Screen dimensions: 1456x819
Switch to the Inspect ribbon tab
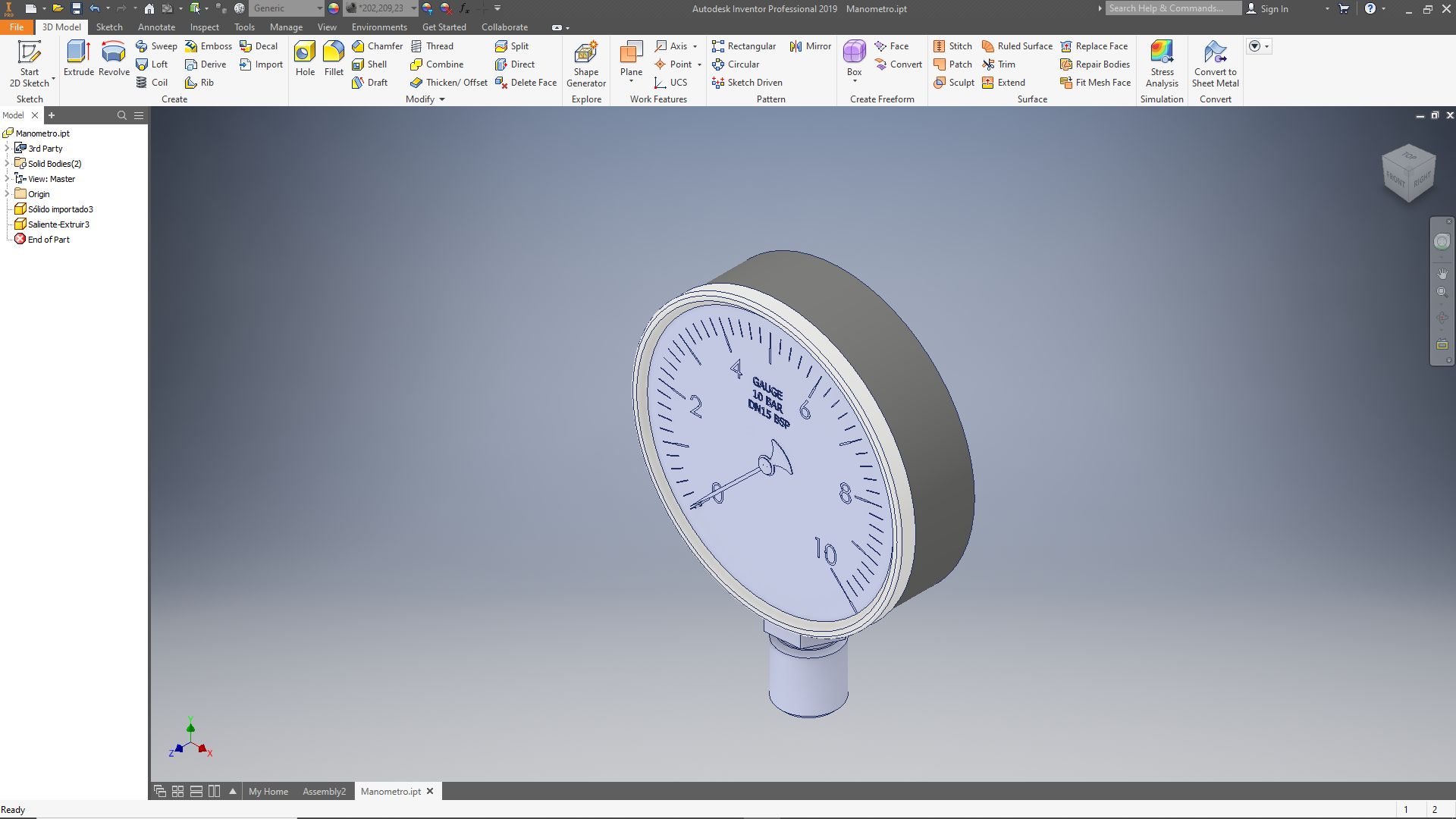click(204, 27)
